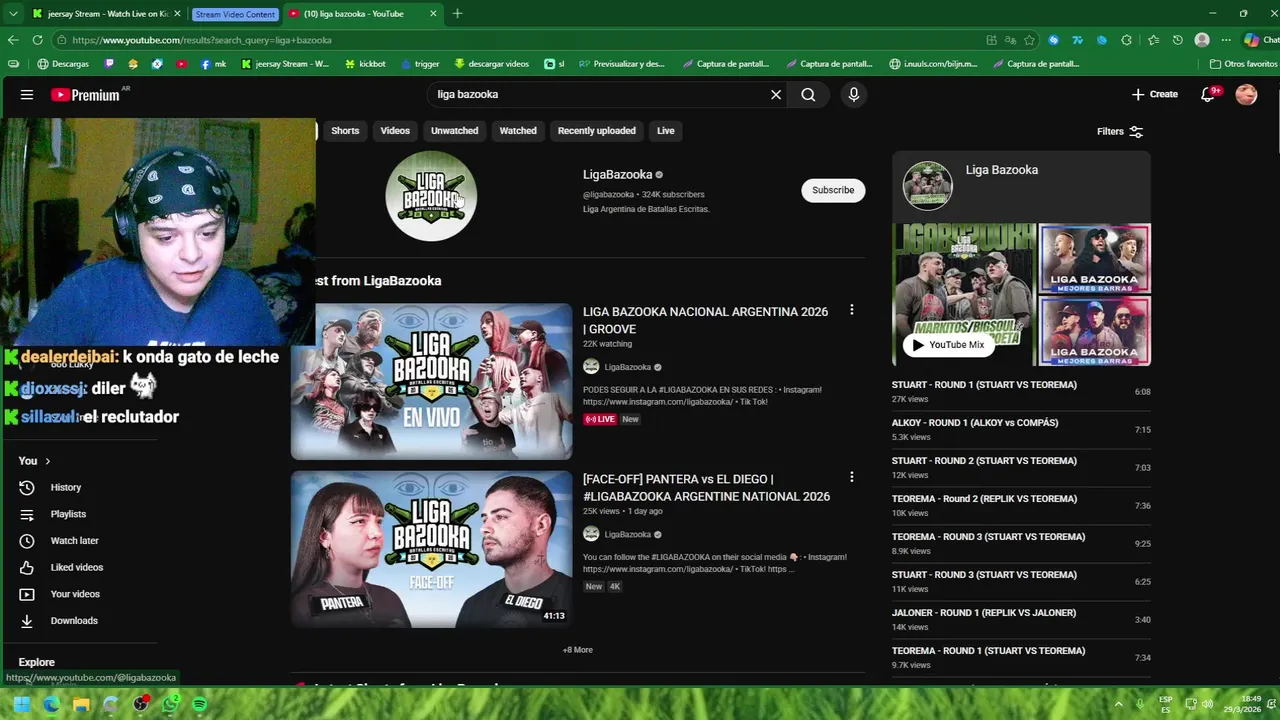Screen dimensions: 1280x720
Task: Play the YouTube Mix playlist
Action: [x=948, y=345]
